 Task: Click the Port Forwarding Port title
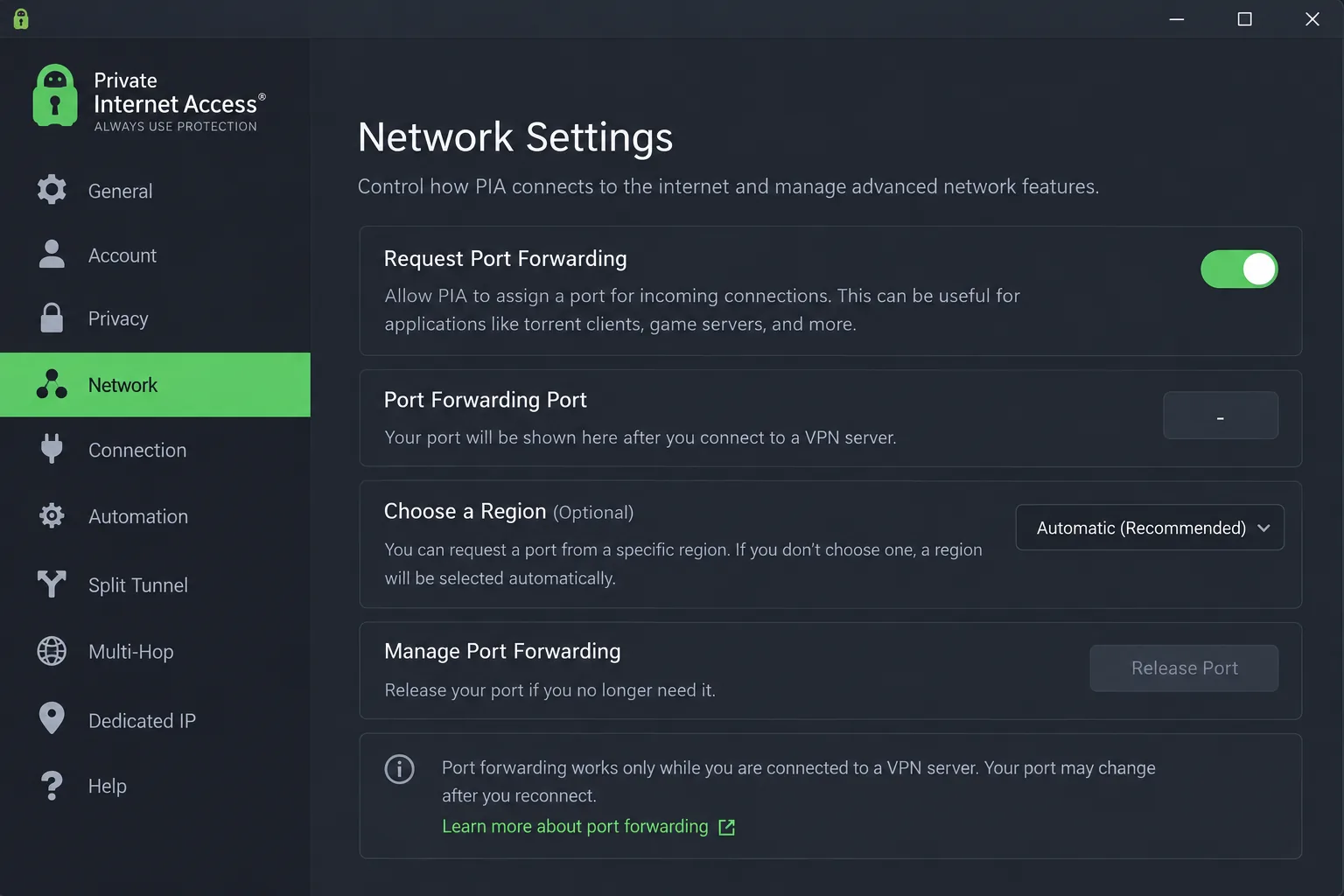click(486, 400)
